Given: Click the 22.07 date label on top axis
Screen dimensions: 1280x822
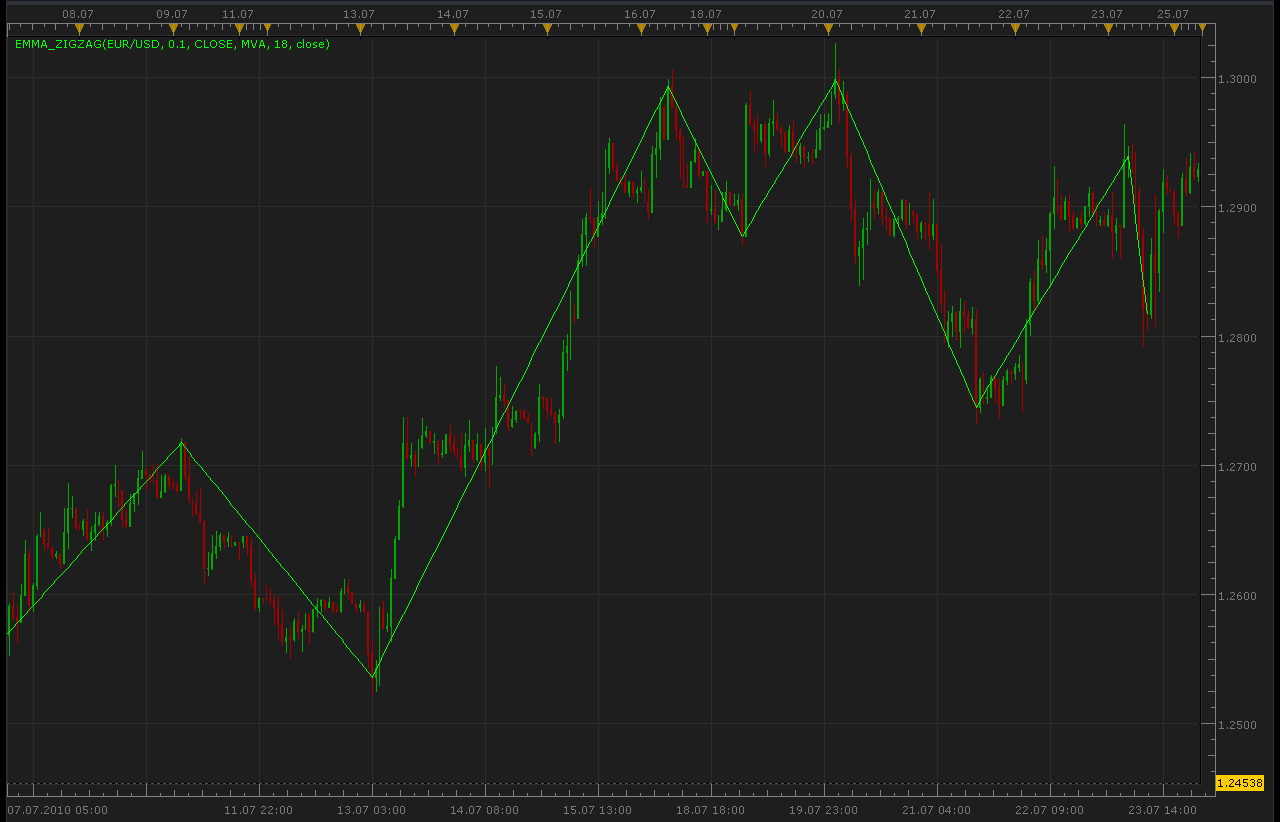Looking at the screenshot, I should click(1014, 14).
